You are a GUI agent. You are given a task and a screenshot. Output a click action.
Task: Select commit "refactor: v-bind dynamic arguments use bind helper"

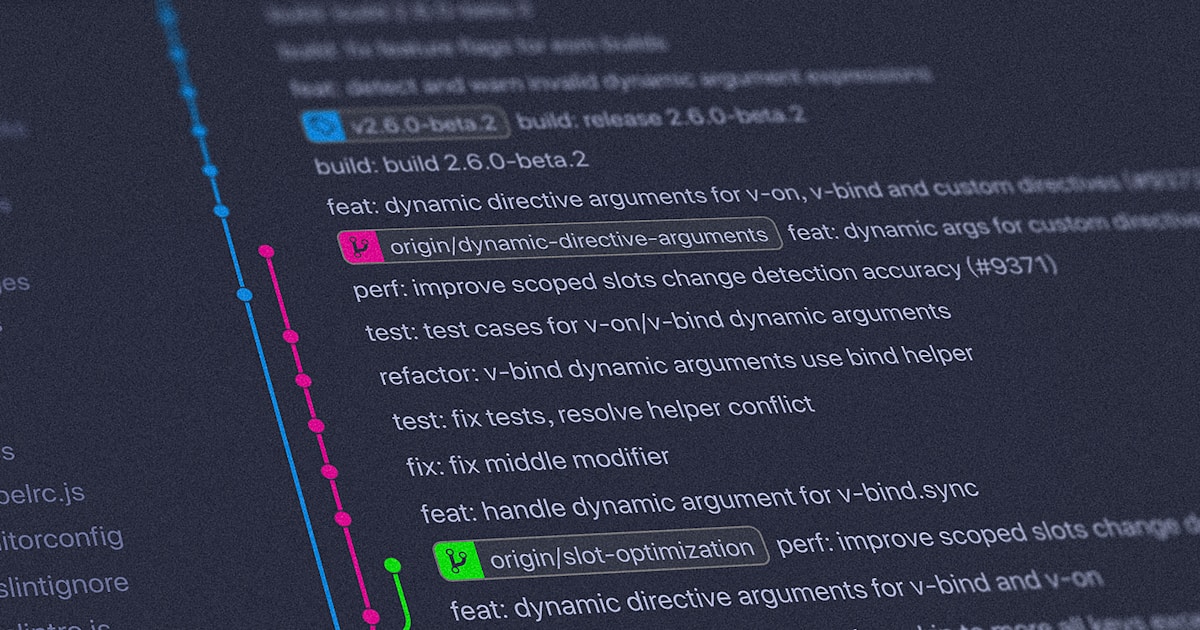coord(676,364)
